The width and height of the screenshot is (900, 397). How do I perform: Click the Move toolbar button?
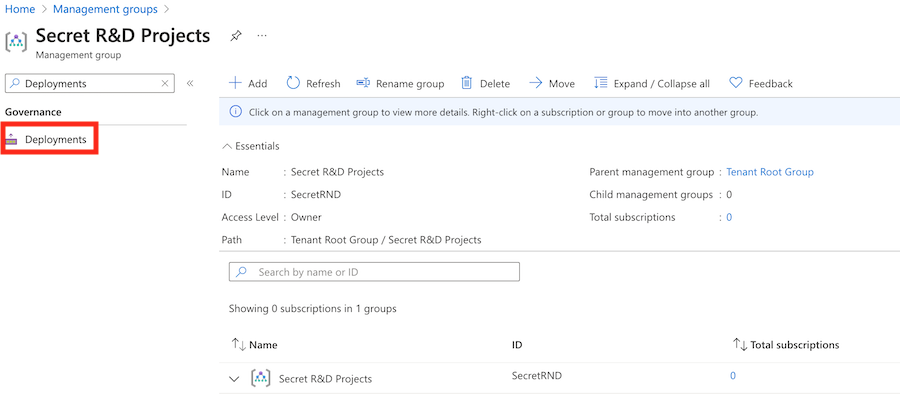552,83
